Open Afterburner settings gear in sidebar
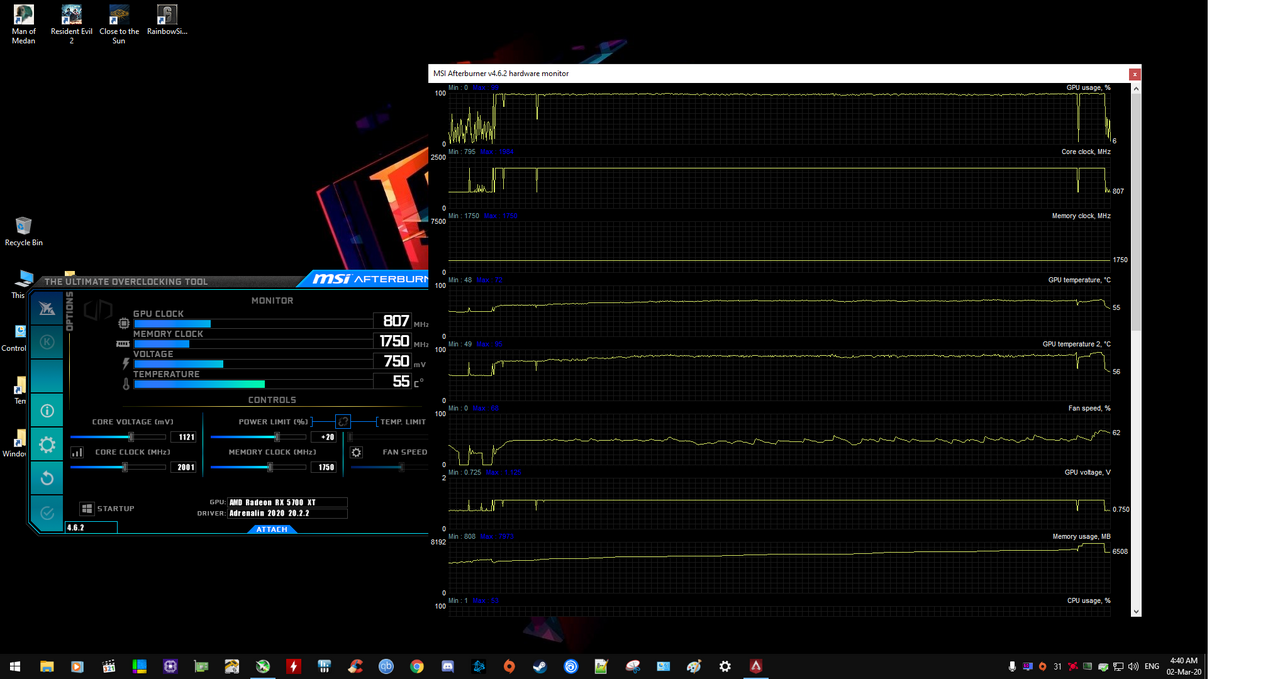Image resolution: width=1280 pixels, height=679 pixels. [x=46, y=444]
